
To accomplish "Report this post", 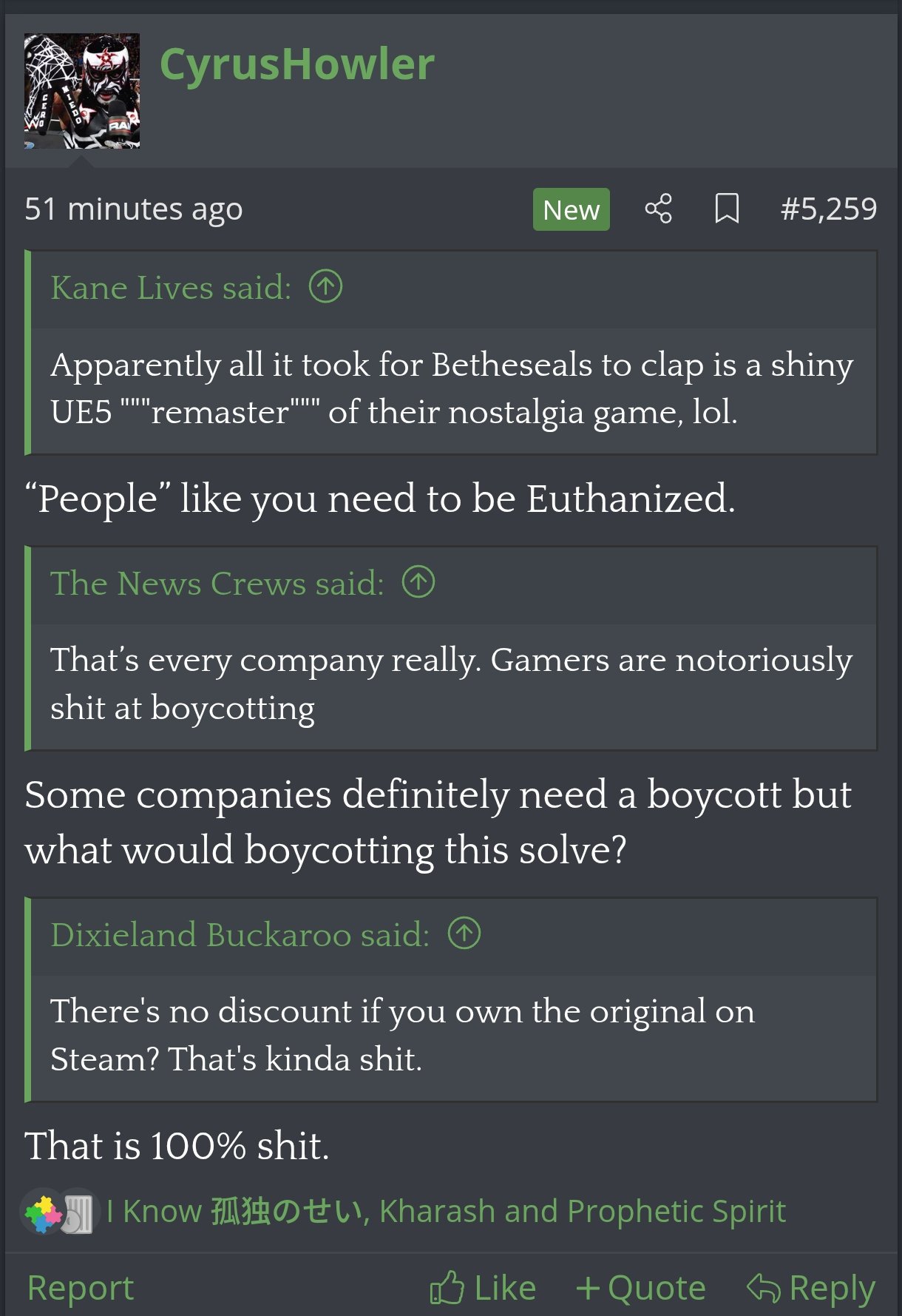I will click(81, 1288).
